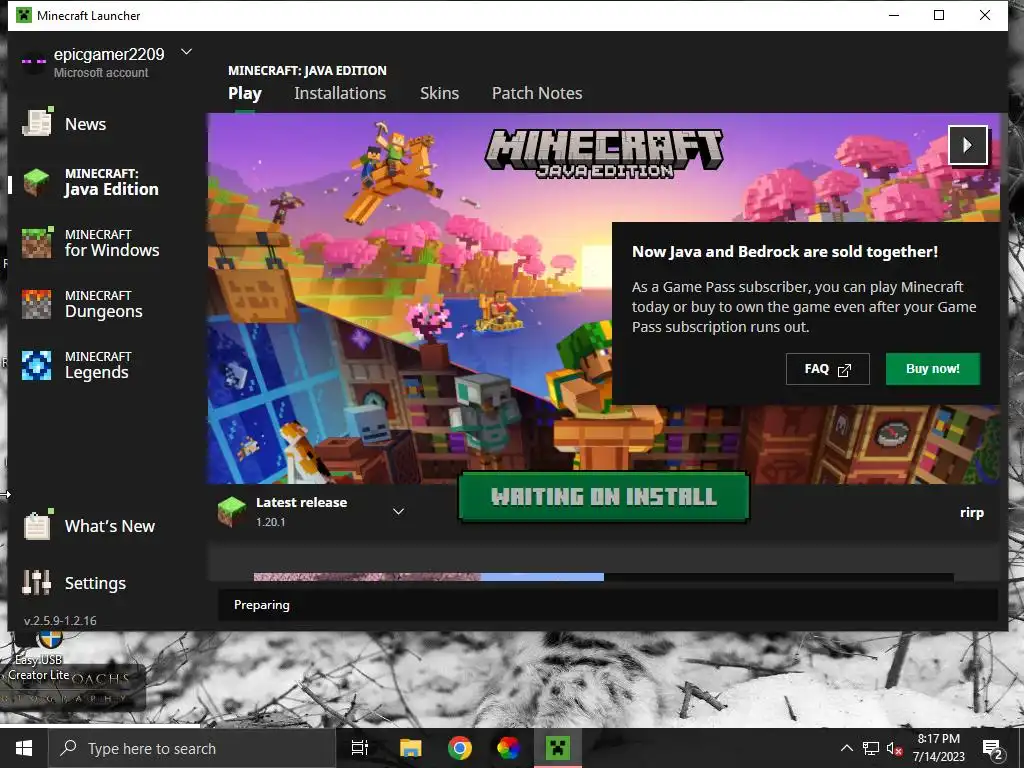Viewport: 1024px width, 768px height.
Task: Open the colorful circle app on taskbar
Action: (509, 748)
